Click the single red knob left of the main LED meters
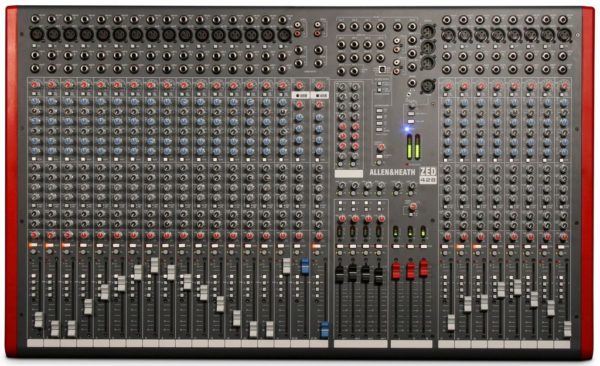This screenshot has width=600, height=366. pos(380,147)
